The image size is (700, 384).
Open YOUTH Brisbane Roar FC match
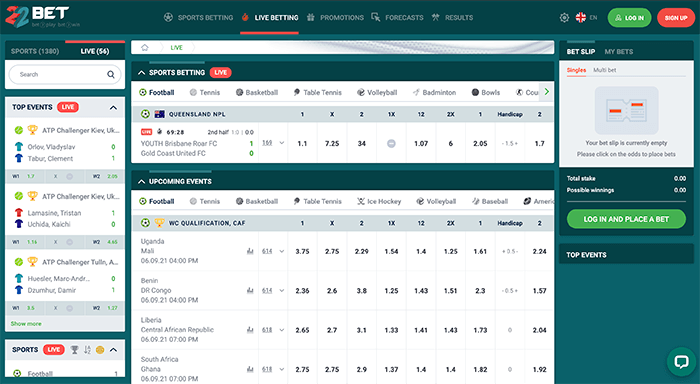179,143
